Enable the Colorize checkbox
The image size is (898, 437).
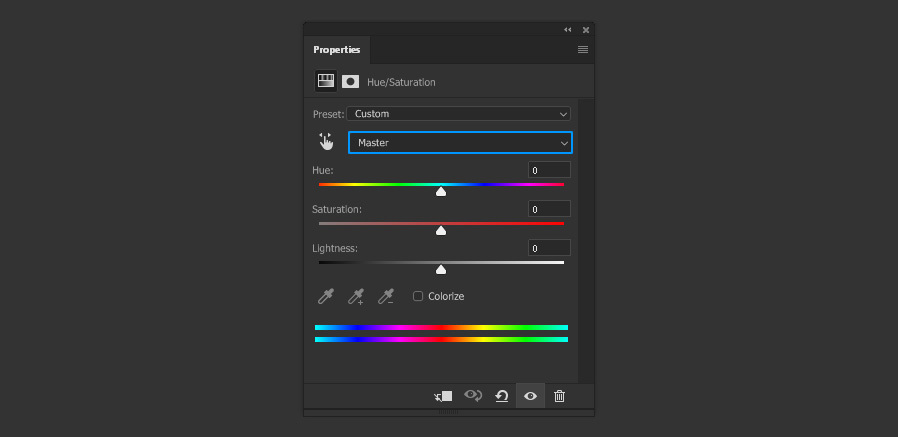click(418, 296)
